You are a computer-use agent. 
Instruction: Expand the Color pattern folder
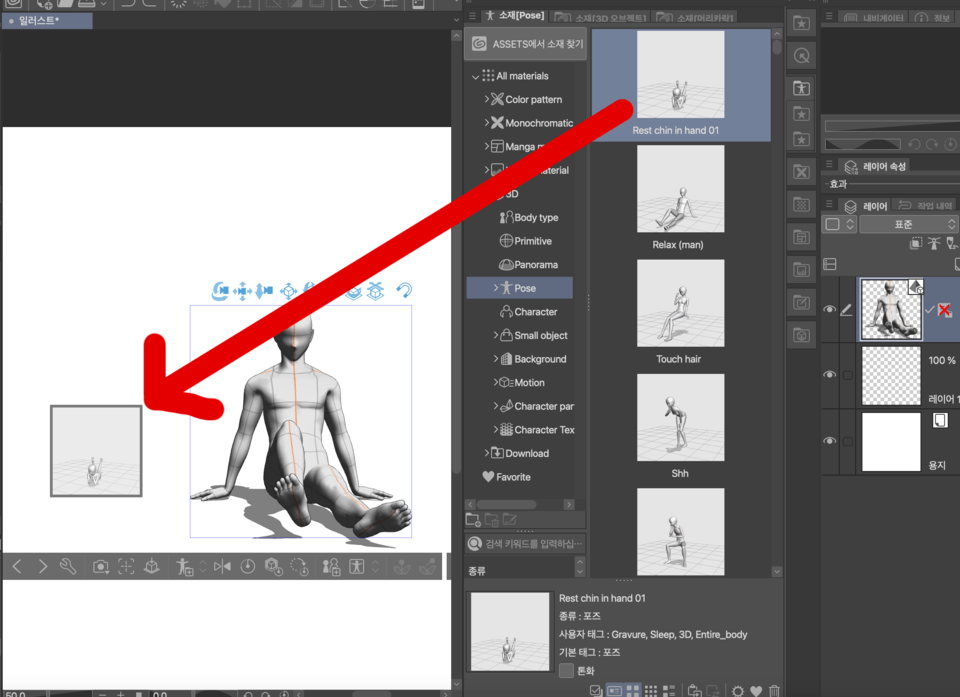(487, 99)
